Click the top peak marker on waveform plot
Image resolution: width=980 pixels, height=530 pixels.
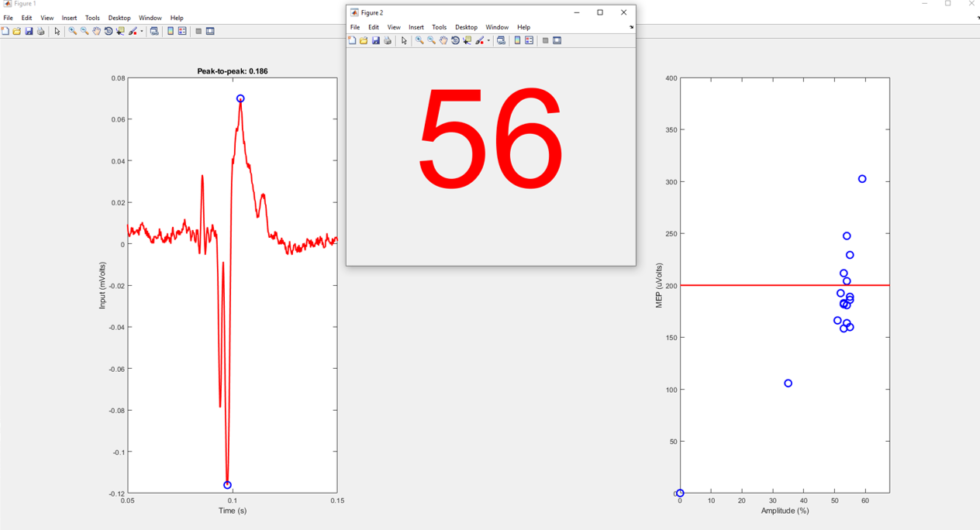(x=240, y=98)
